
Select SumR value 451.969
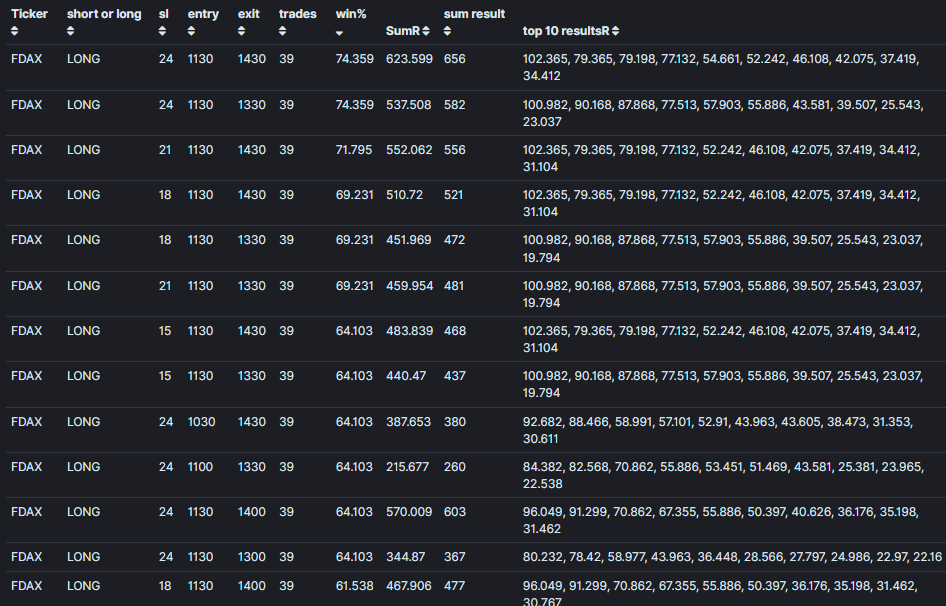pyautogui.click(x=408, y=240)
